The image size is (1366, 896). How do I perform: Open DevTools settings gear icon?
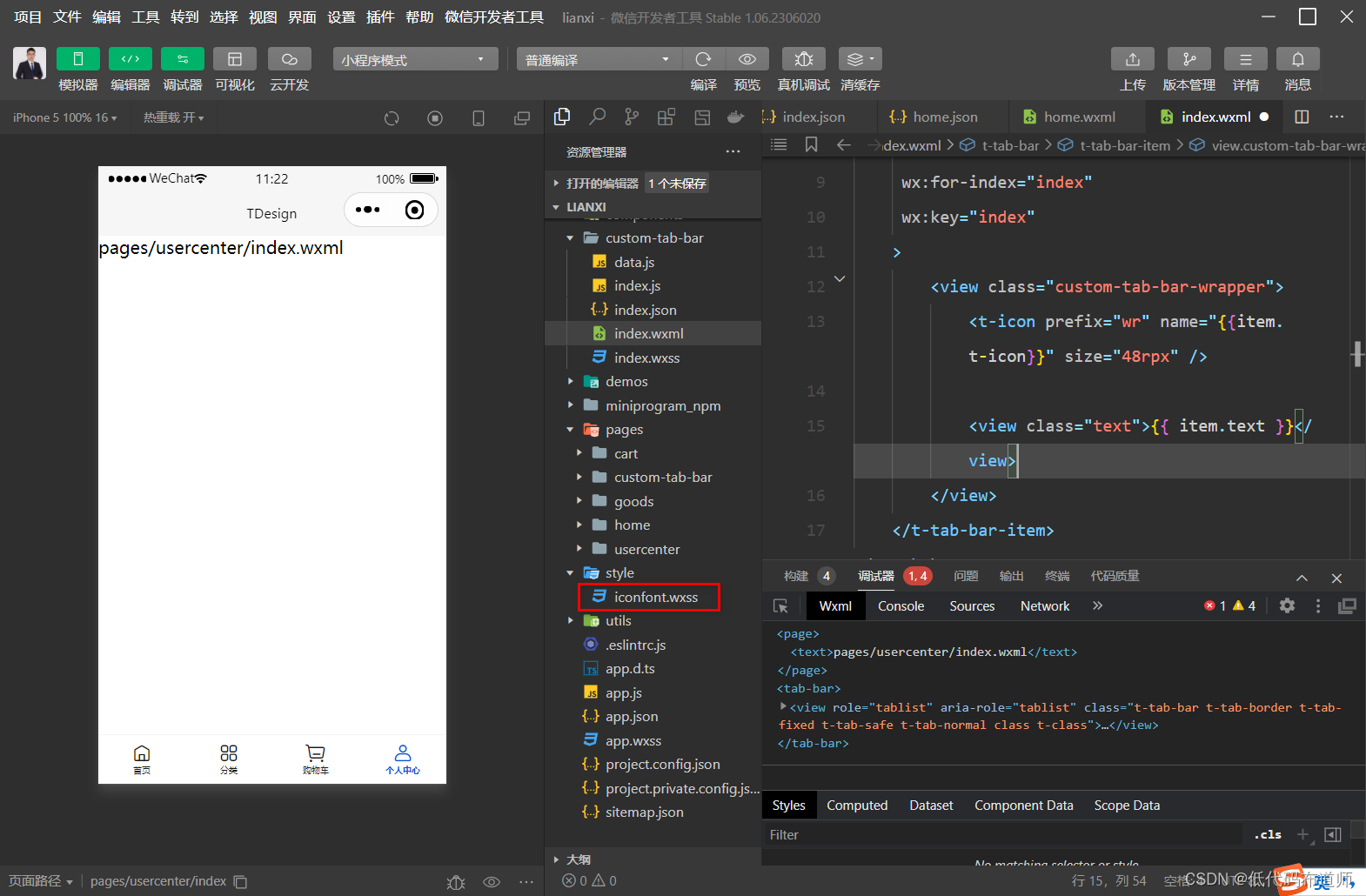(x=1287, y=606)
